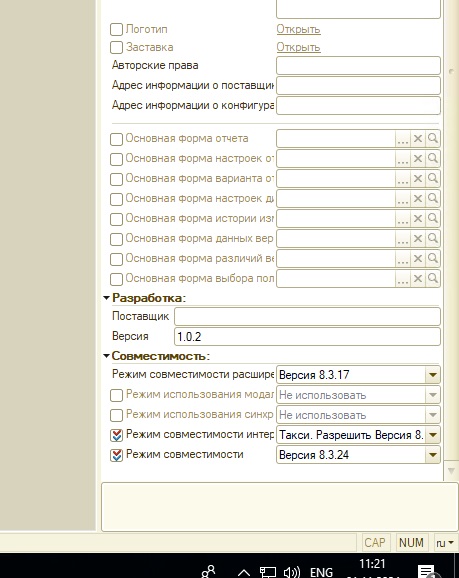Click ellipsis button for Основная форма настроек отчета
The width and height of the screenshot is (459, 578).
[403, 159]
